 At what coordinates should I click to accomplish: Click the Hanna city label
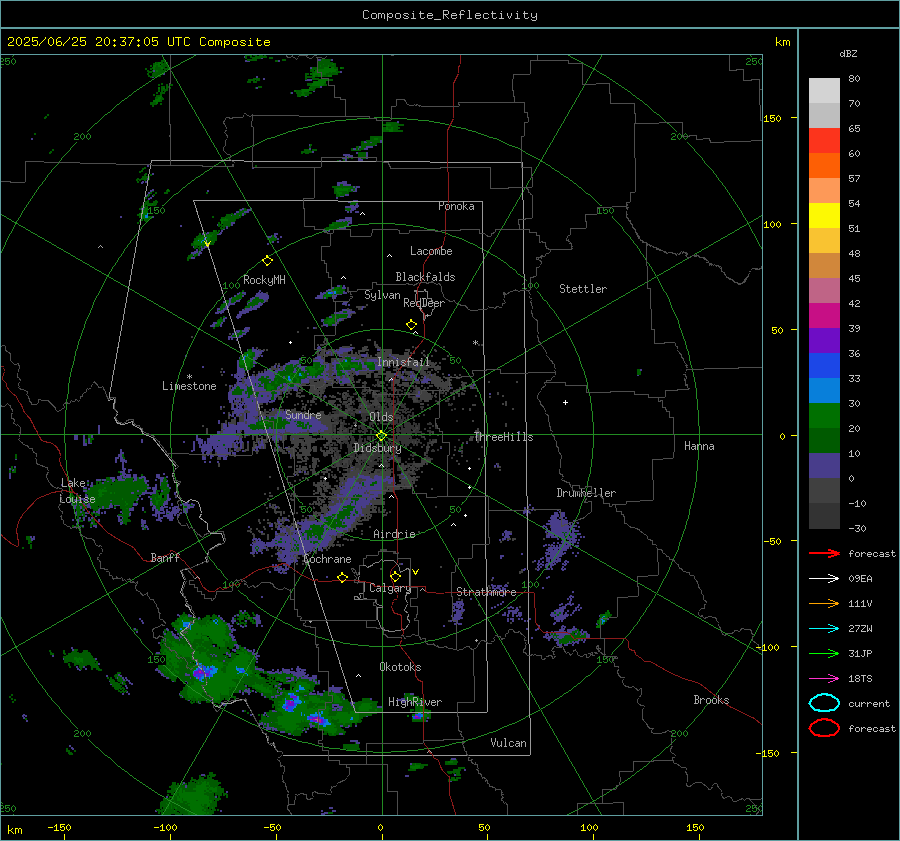(699, 446)
